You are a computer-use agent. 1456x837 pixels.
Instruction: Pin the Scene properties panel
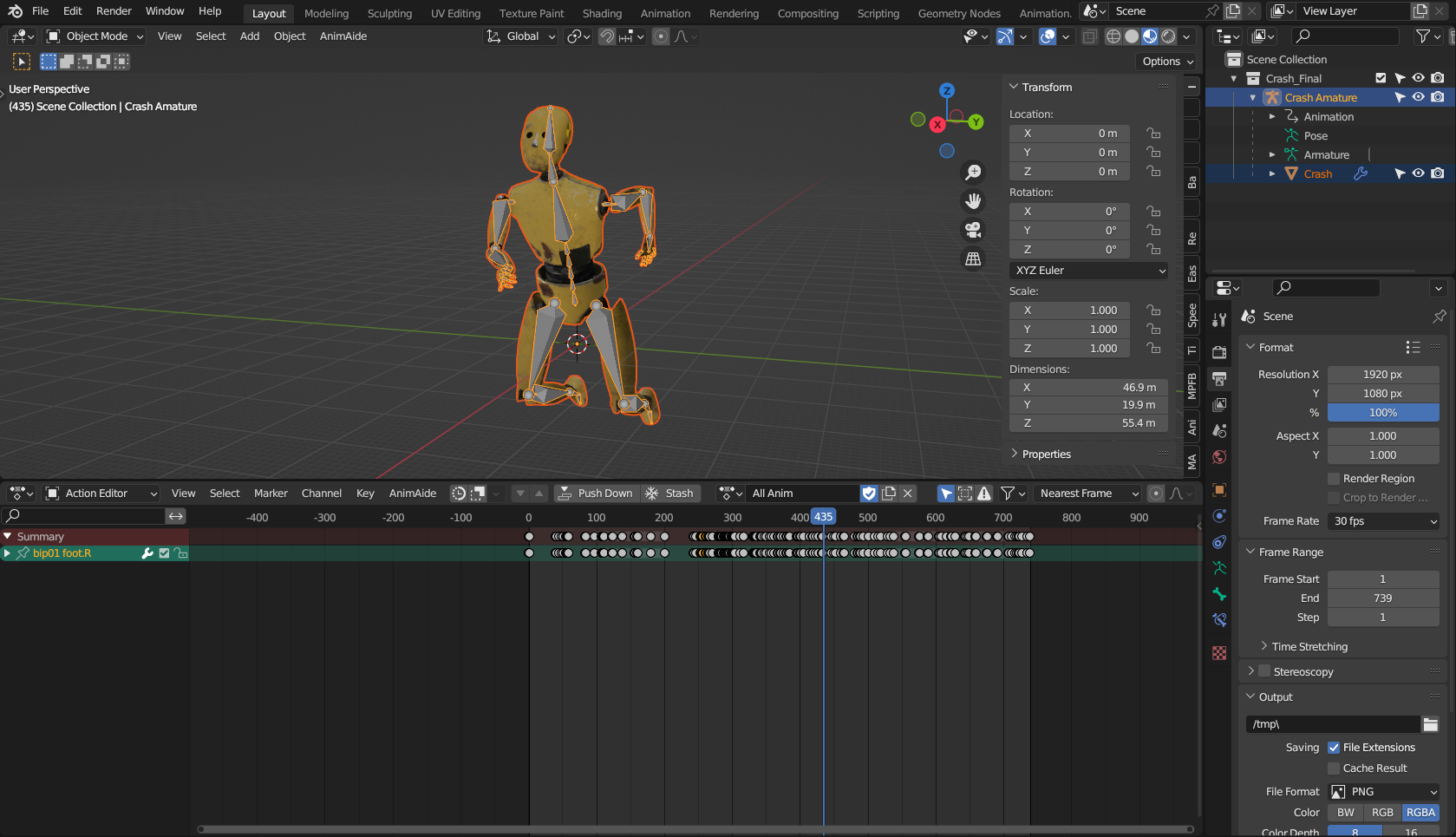pos(1440,317)
